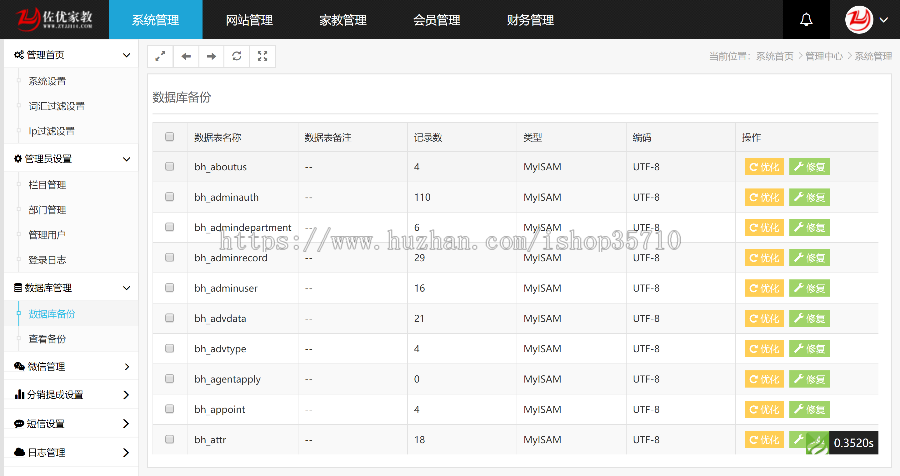
Task: Click 优化 button for bh_adminauth
Action: tap(764, 198)
